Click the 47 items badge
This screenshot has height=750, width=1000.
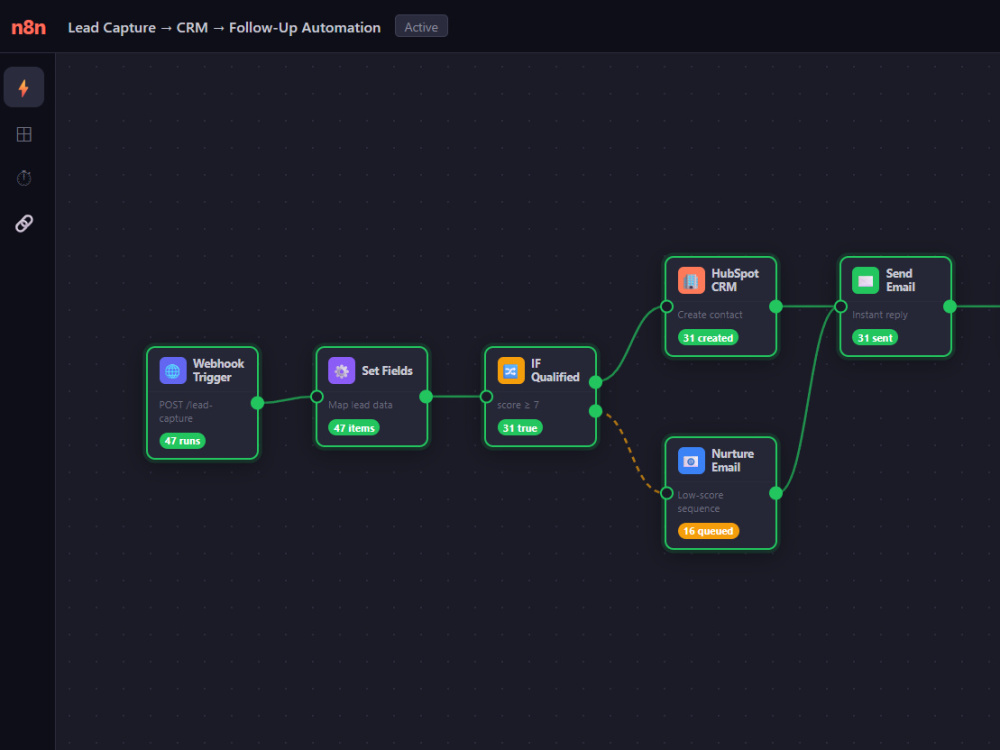354,428
